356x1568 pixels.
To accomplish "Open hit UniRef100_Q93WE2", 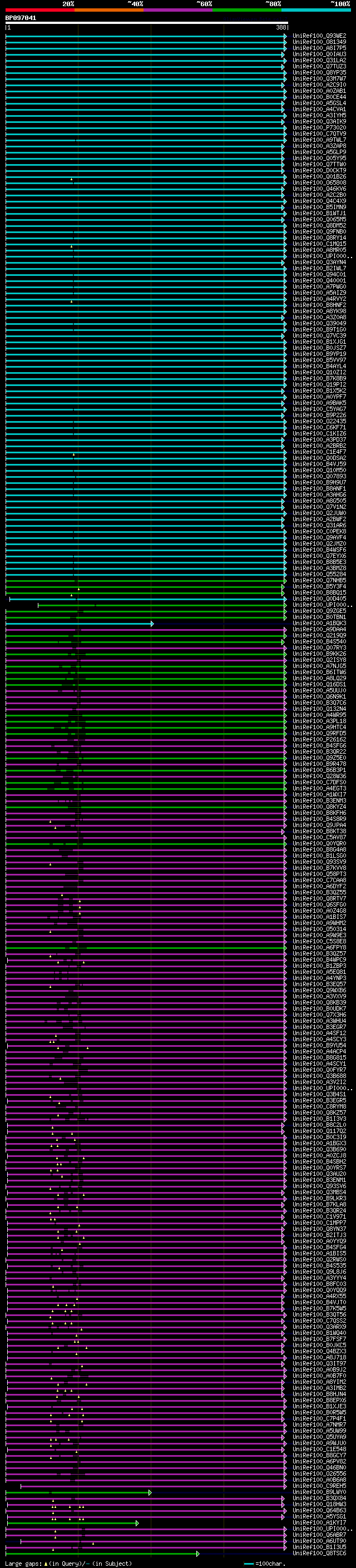I will click(x=319, y=36).
